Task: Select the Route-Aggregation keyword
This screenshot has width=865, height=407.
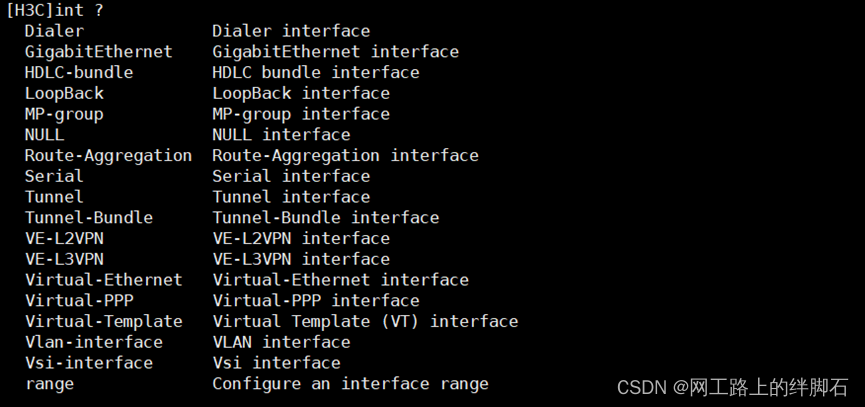Action: [x=108, y=156]
